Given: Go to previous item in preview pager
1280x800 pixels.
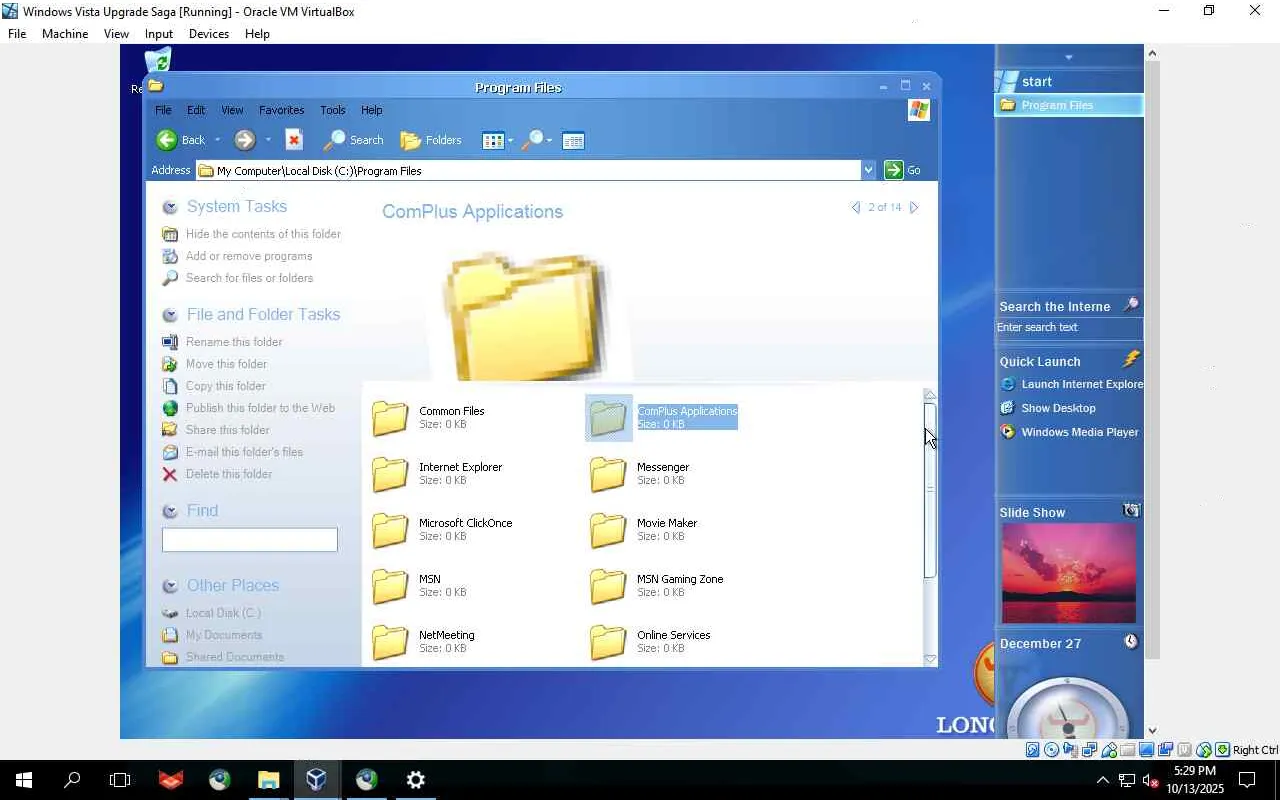Looking at the screenshot, I should [856, 208].
